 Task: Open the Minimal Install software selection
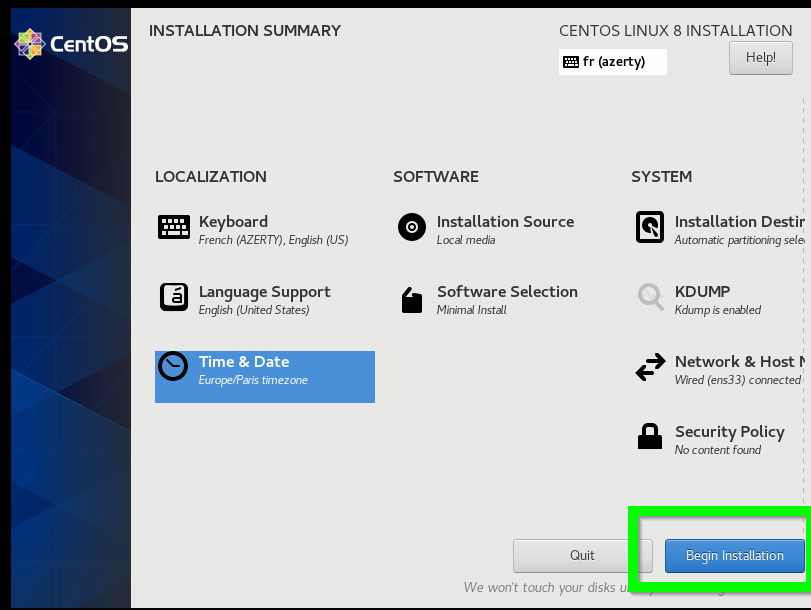pyautogui.click(x=472, y=310)
